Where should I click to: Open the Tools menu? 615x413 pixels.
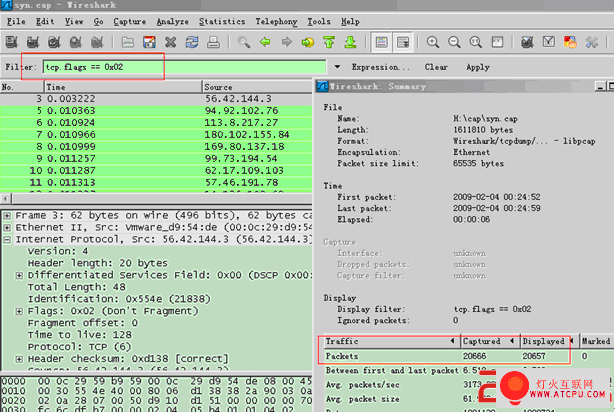[319, 22]
